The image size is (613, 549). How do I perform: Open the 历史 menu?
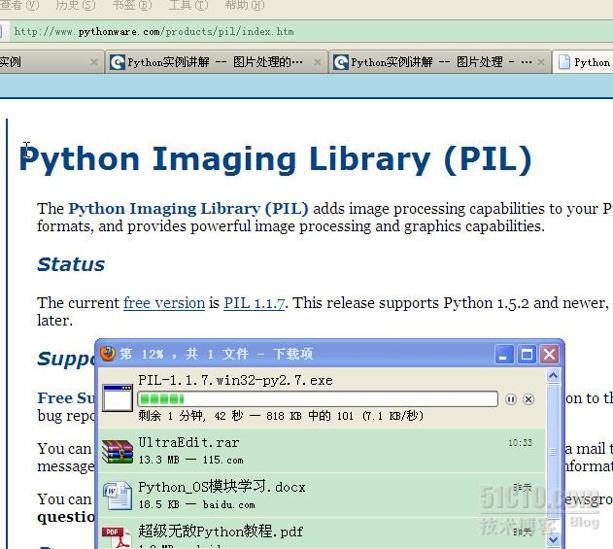coord(75,5)
